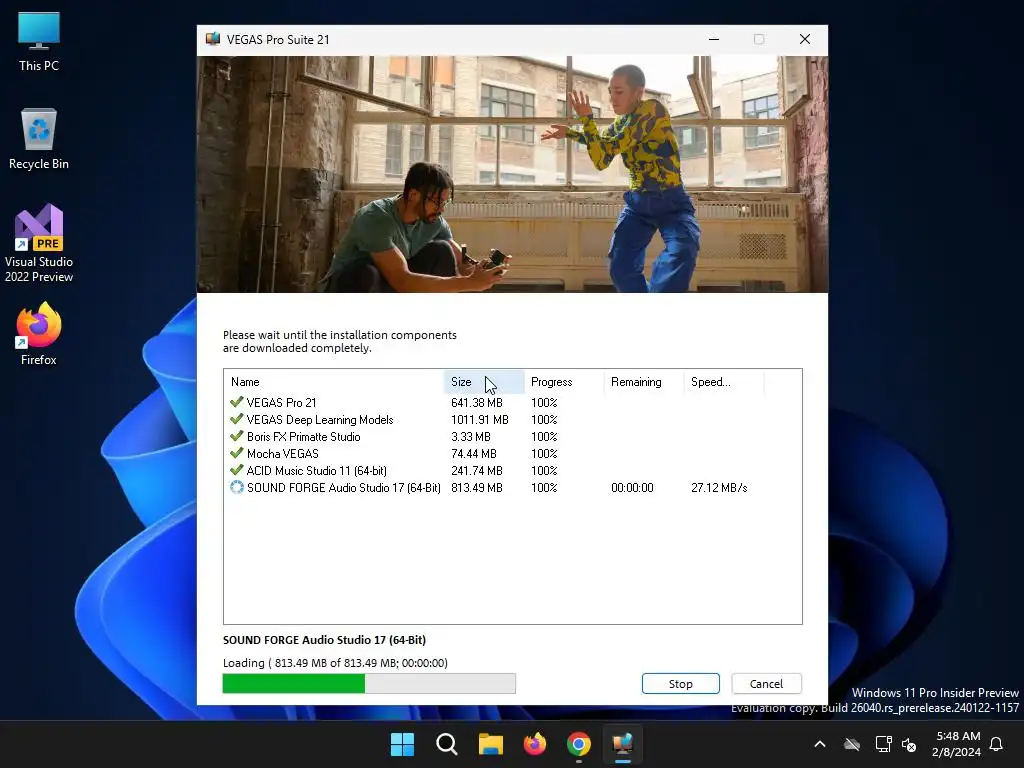The width and height of the screenshot is (1024, 768).
Task: Open Google Chrome from taskbar
Action: 579,744
